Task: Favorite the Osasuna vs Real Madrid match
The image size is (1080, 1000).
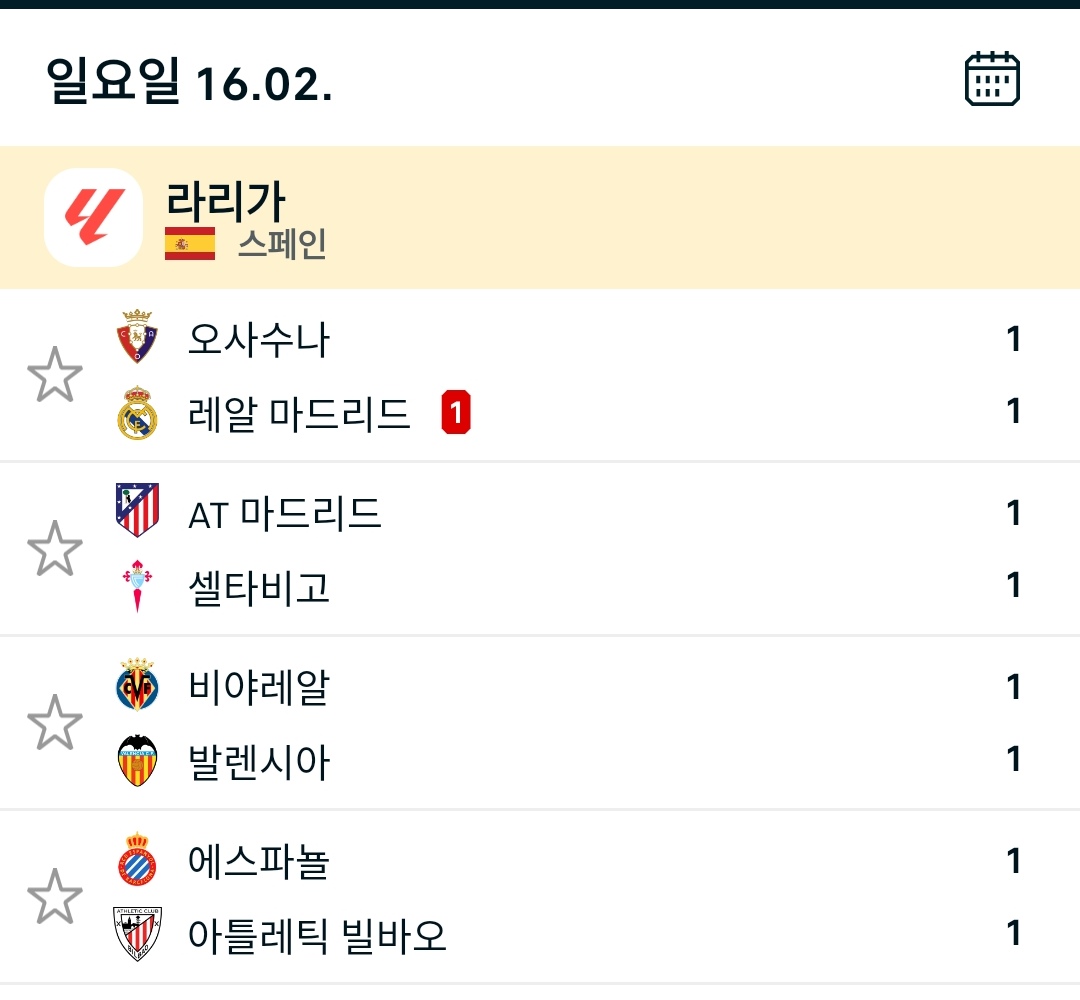Action: pos(54,375)
